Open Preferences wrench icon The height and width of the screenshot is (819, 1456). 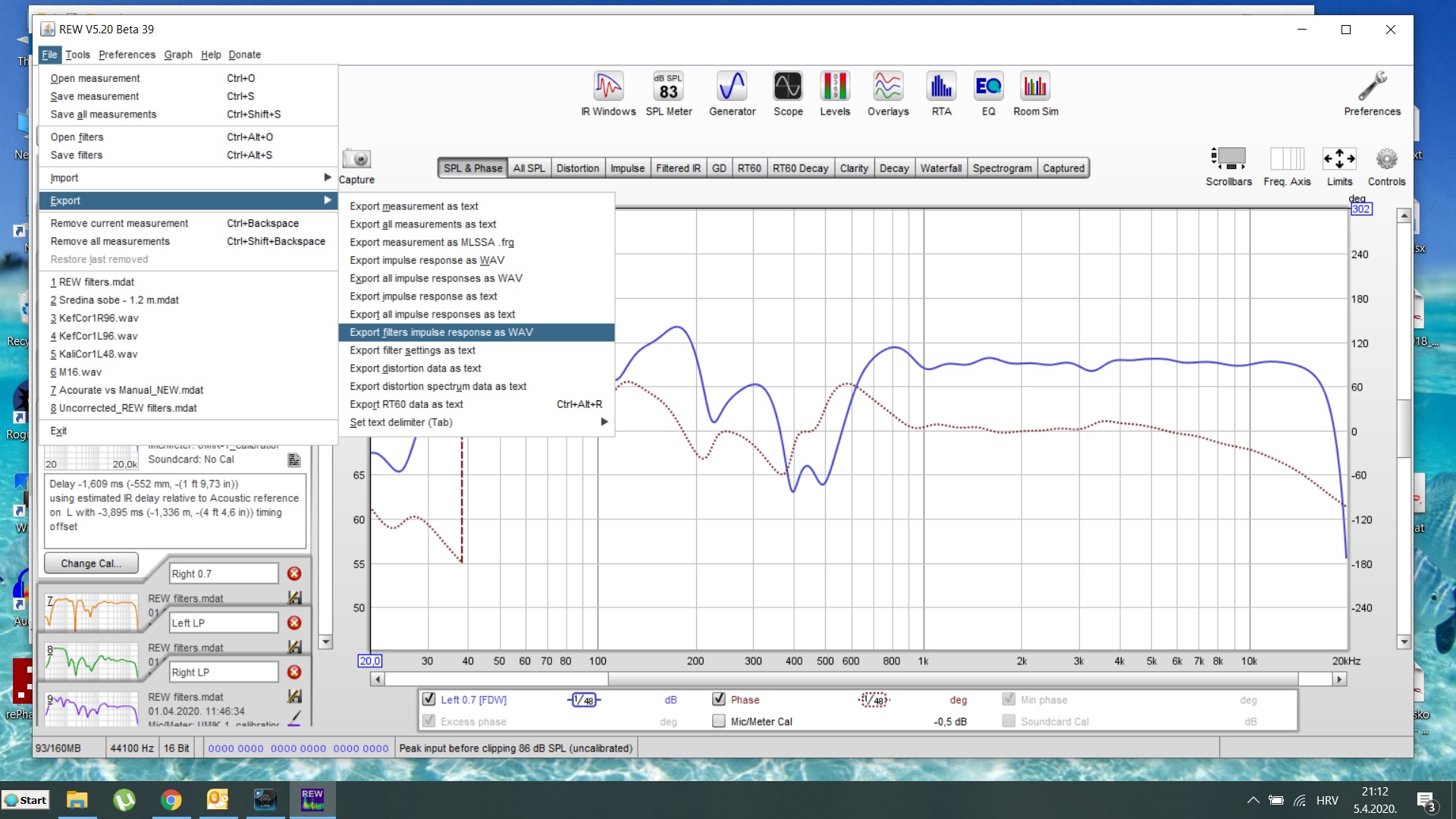point(1372,93)
